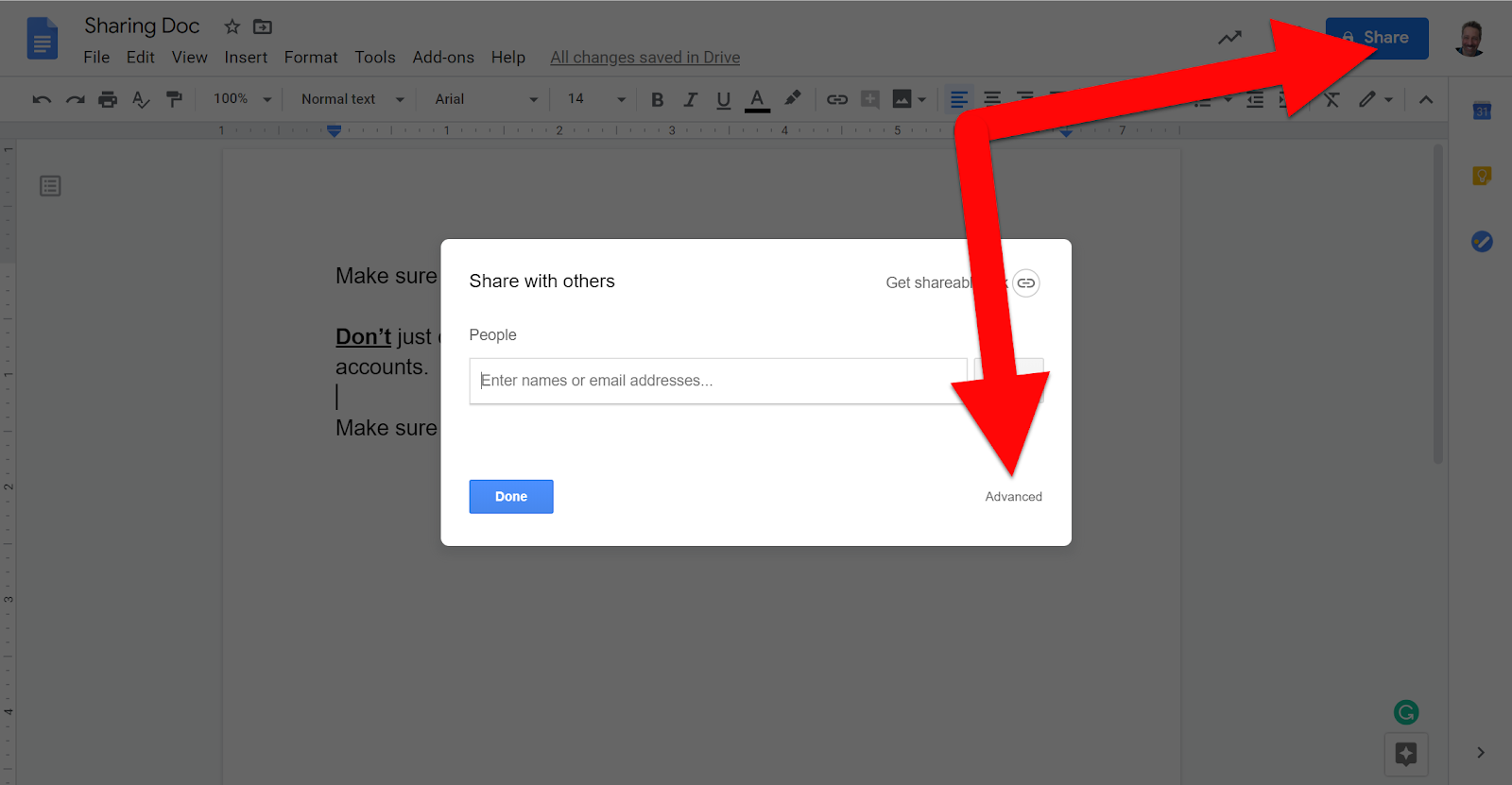1512x785 pixels.
Task: Click the Enter names or email addresses field
Action: pos(718,381)
